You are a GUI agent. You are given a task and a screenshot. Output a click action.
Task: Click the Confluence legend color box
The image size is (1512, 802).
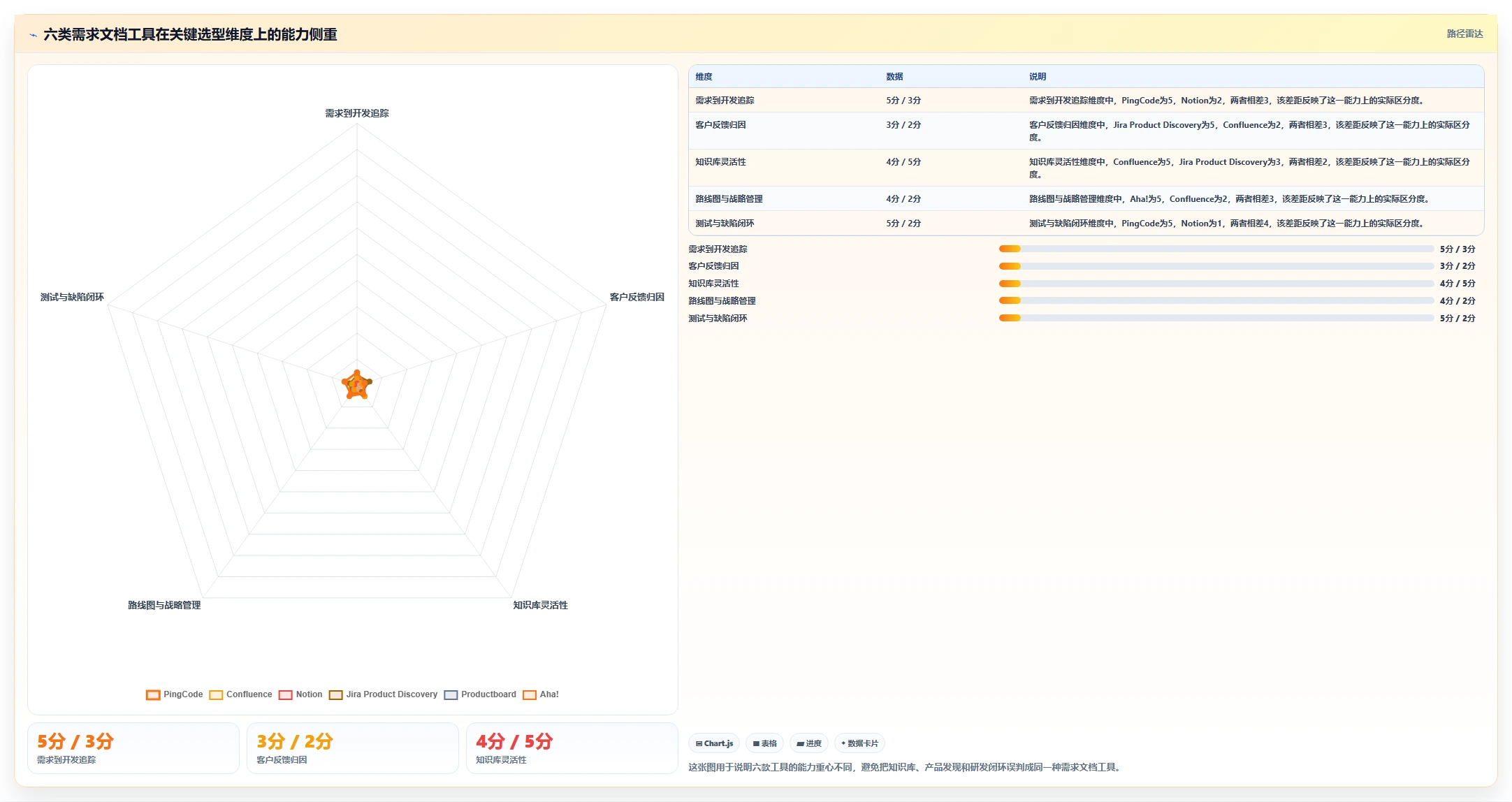[216, 694]
